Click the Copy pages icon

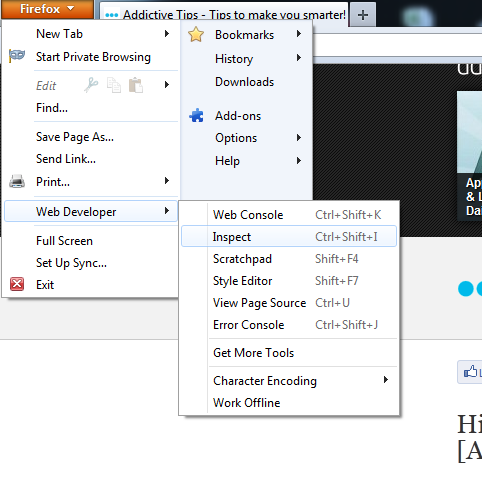point(114,85)
